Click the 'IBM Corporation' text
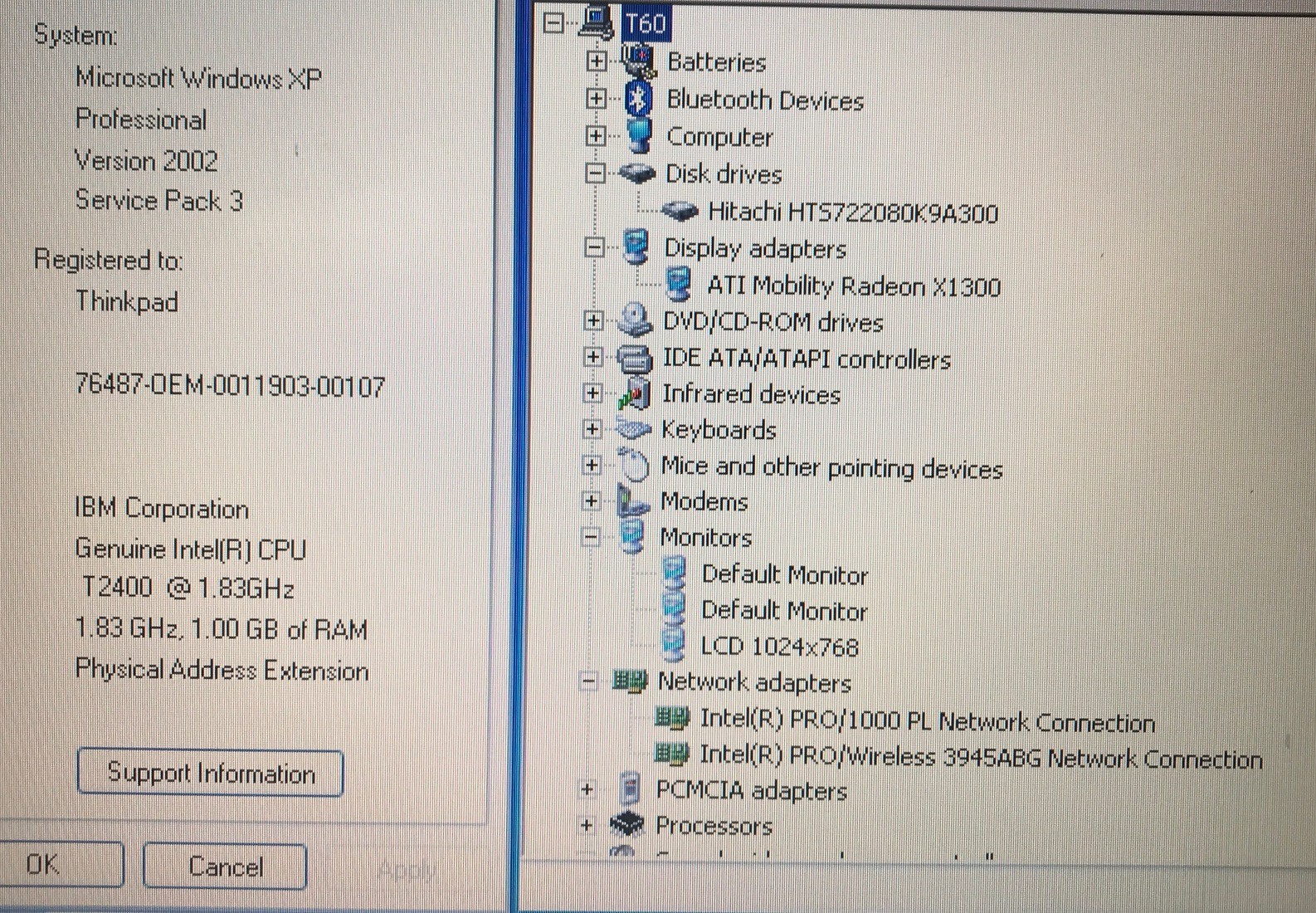This screenshot has width=1316, height=913. (162, 508)
